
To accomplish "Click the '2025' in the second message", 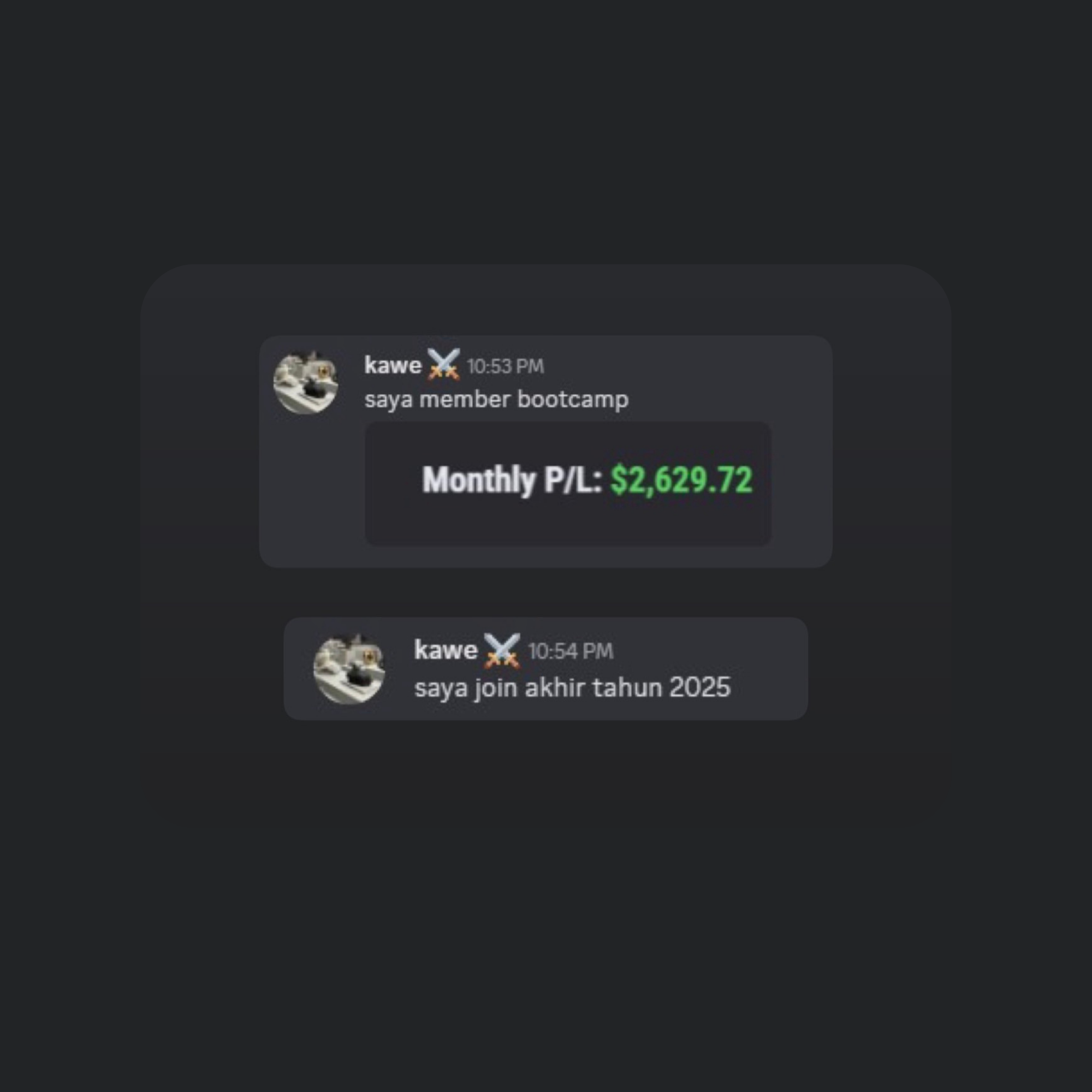I will 700,688.
